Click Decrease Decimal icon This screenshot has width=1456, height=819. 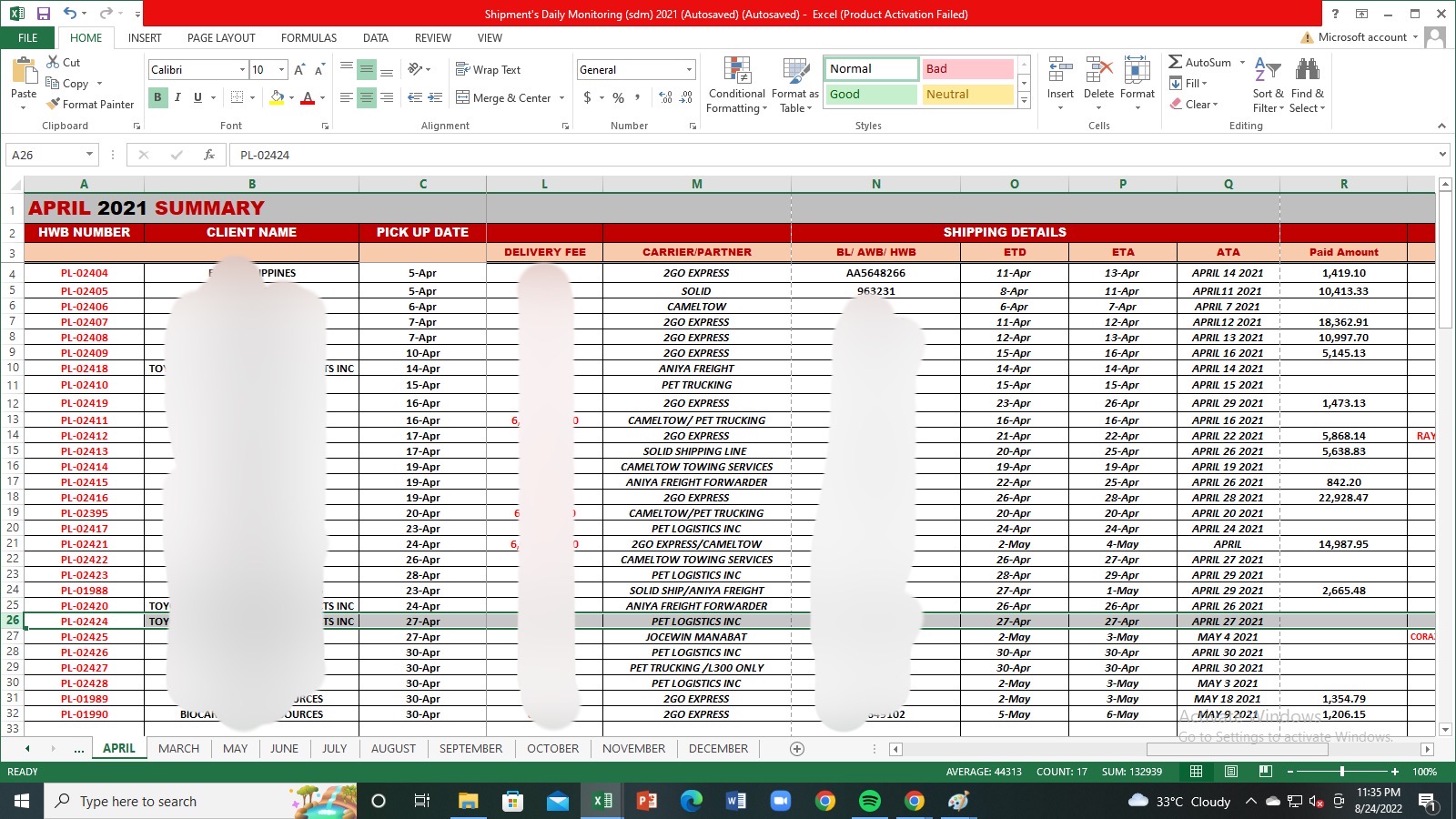click(x=686, y=97)
